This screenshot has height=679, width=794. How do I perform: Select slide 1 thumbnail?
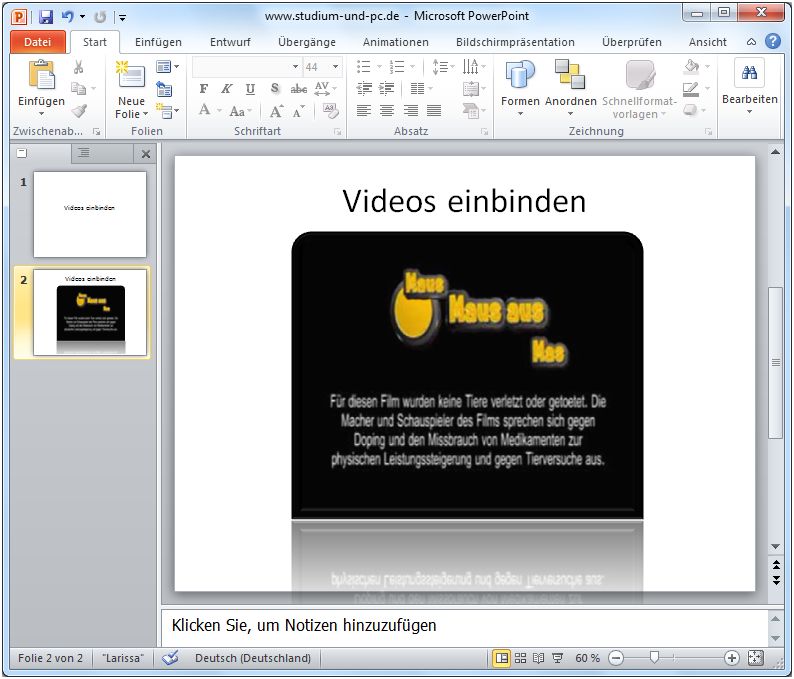click(90, 214)
